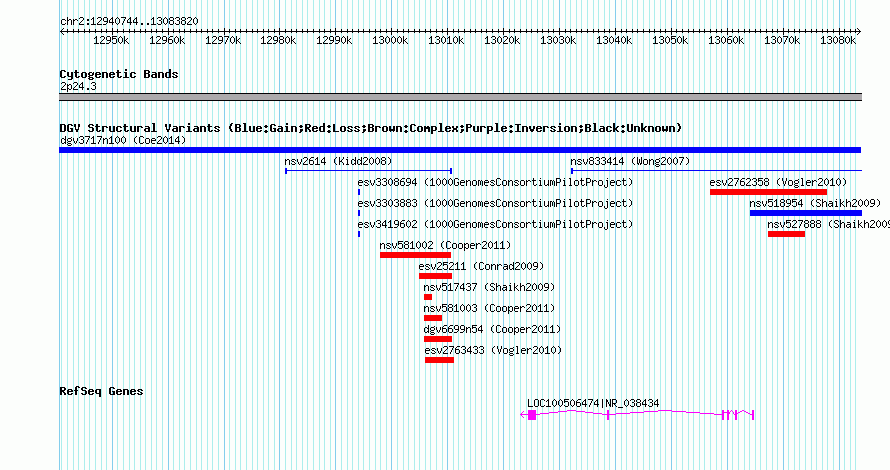Select dgv6699n54 (Cooper2011) label
Image resolution: width=890 pixels, height=470 pixels.
(492, 329)
